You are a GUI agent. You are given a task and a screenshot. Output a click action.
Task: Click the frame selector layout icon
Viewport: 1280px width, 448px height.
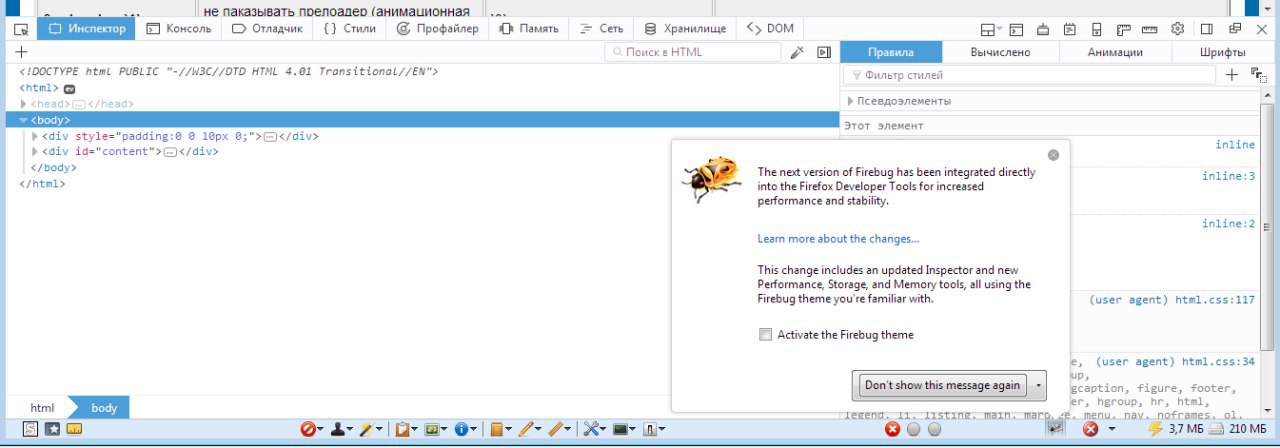coord(992,29)
